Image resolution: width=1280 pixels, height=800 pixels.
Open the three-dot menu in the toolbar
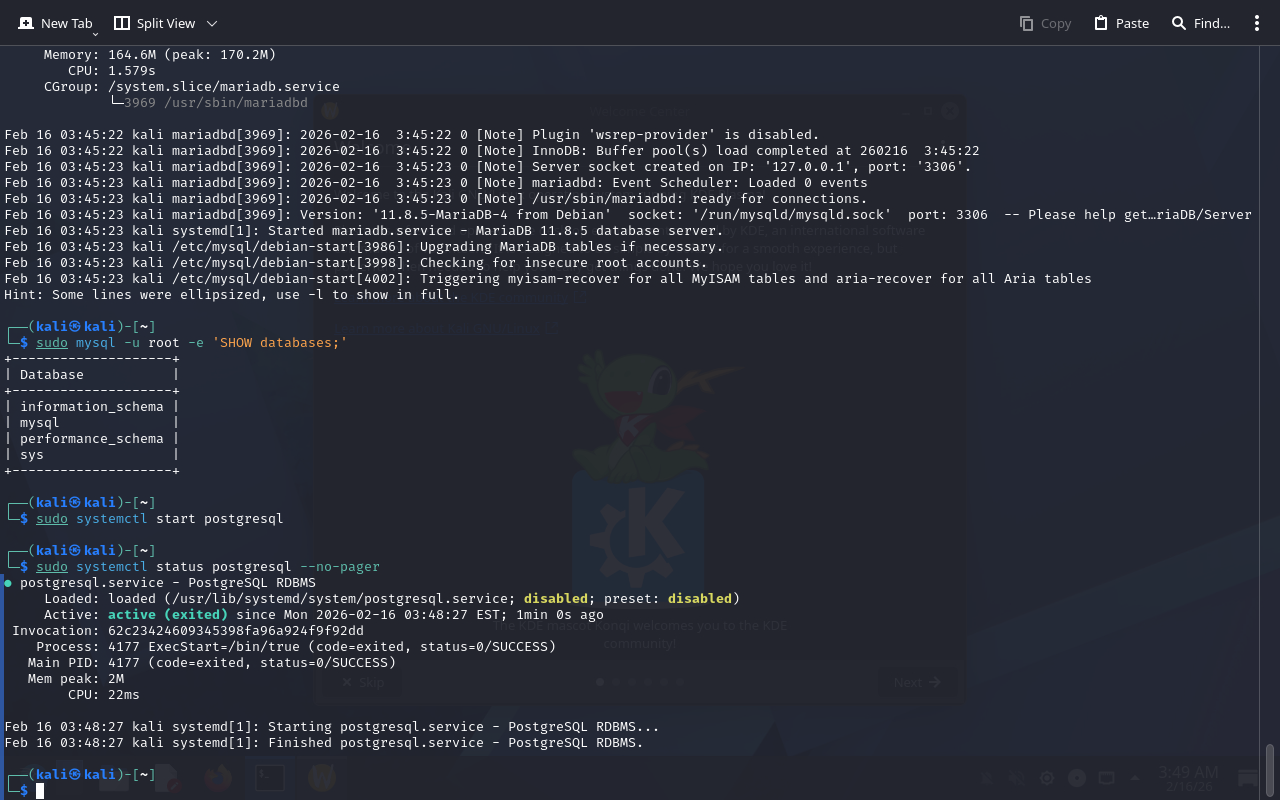click(x=1257, y=23)
